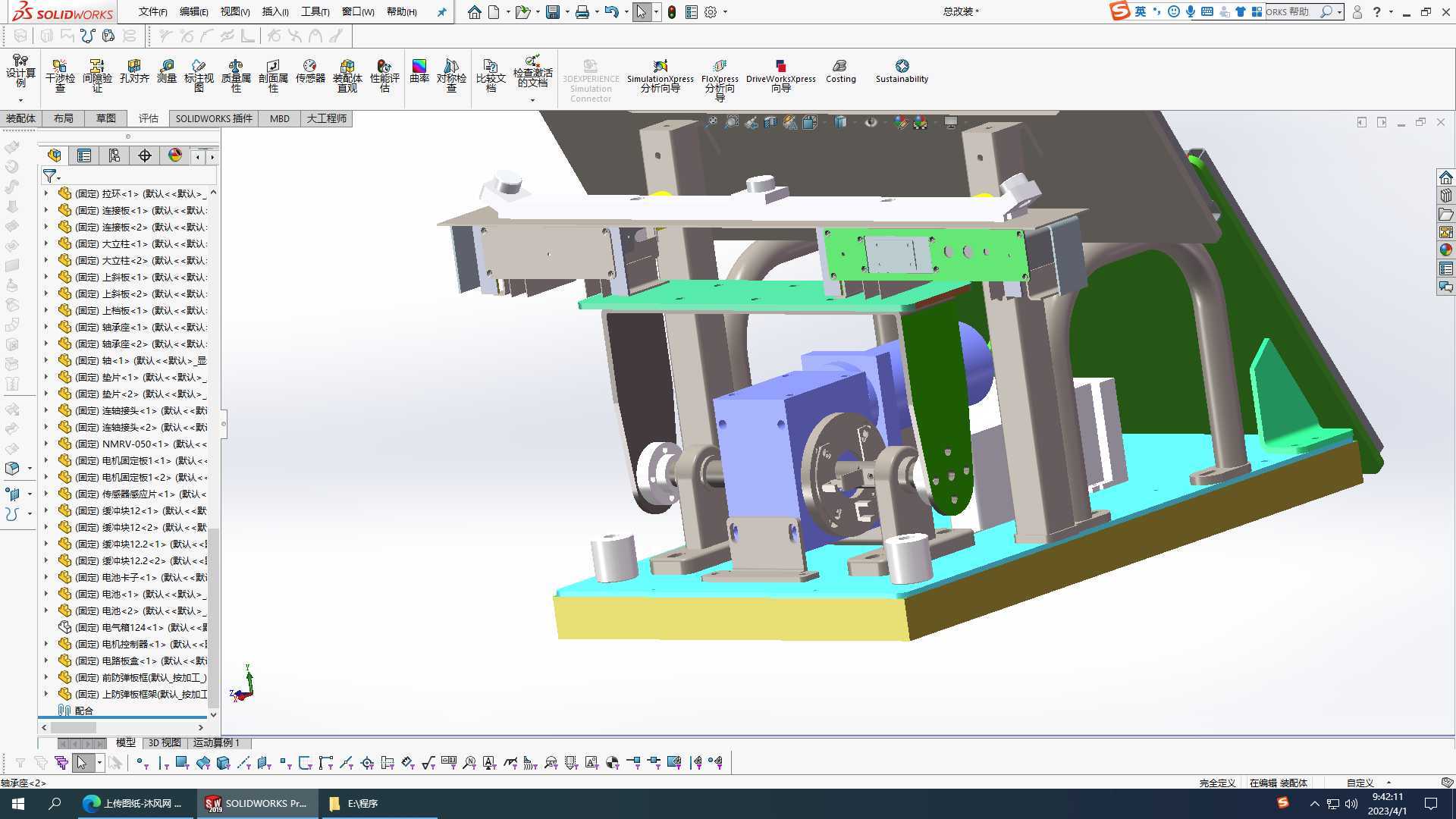Open the 干涉检查 interference check tool
This screenshot has height=819, width=1456.
click(60, 75)
